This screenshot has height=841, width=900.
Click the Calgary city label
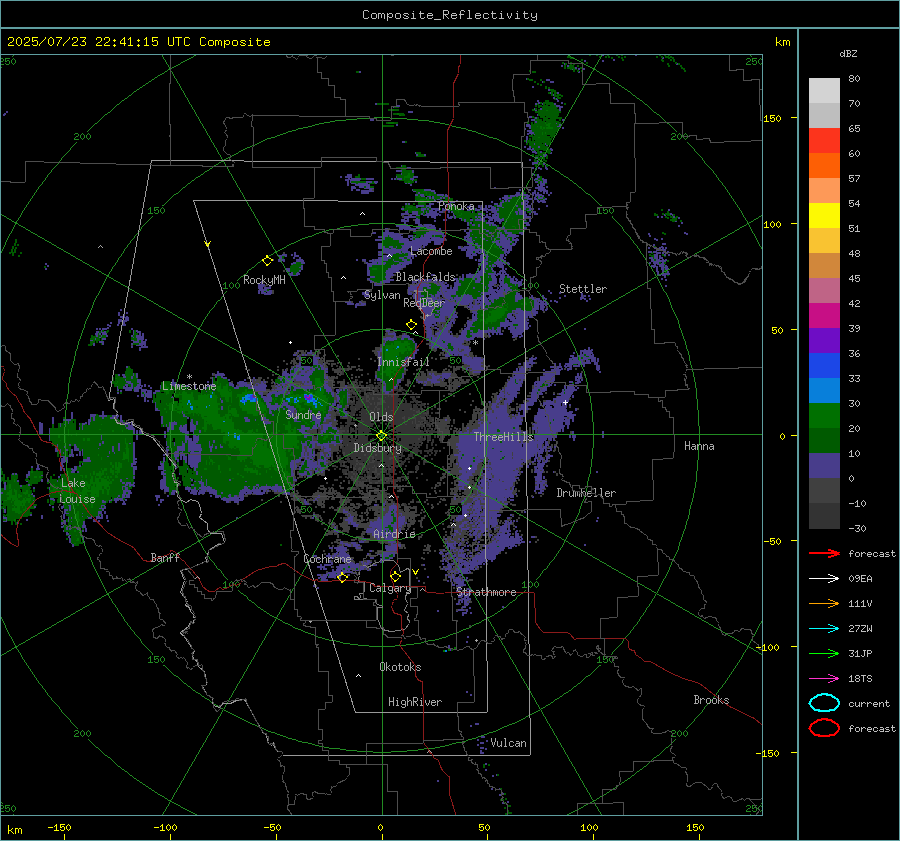[x=390, y=588]
